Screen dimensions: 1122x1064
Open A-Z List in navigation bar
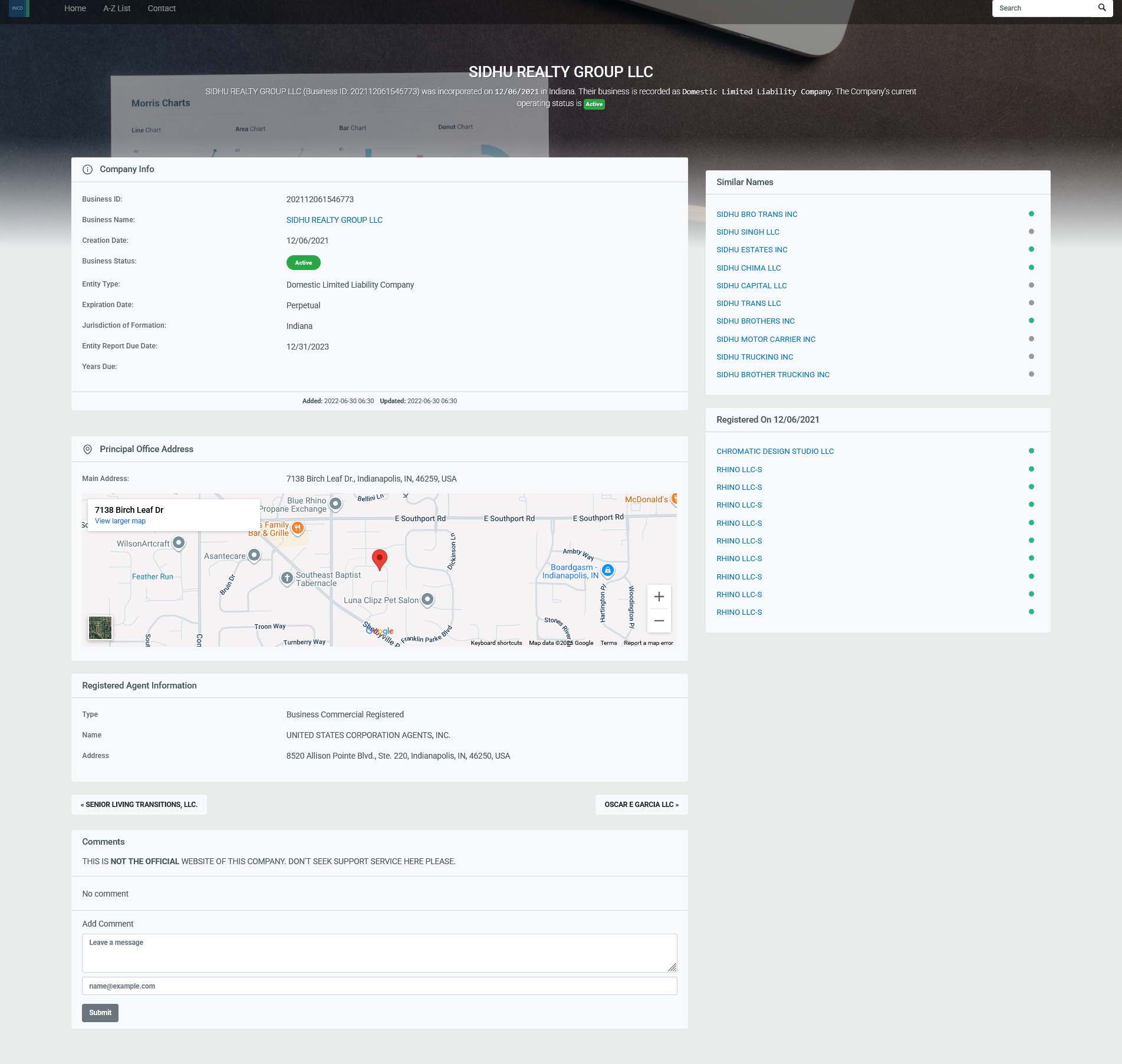pos(117,8)
